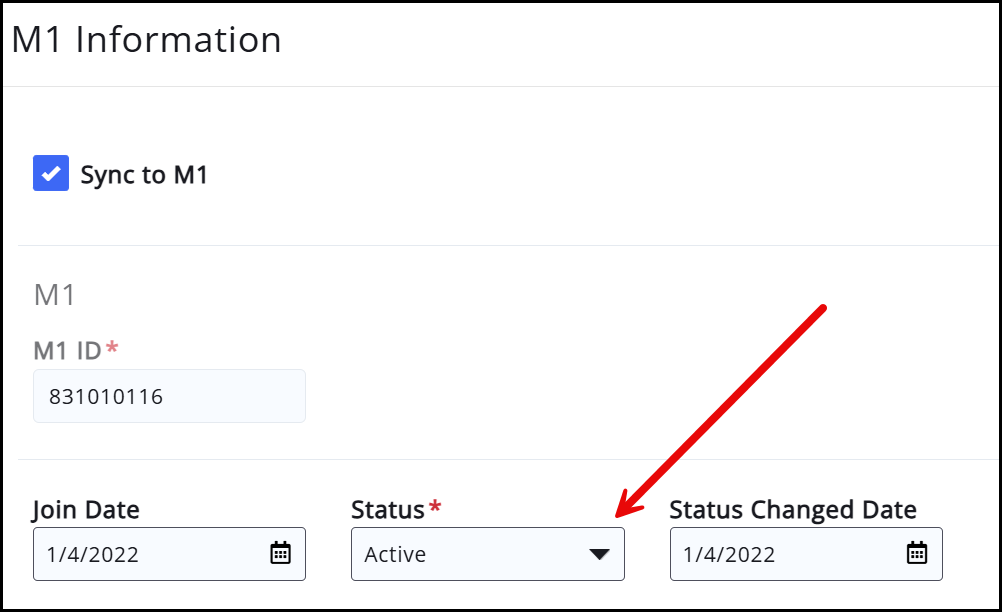
Task: Expand the Status dropdown showing Active
Action: (x=487, y=554)
